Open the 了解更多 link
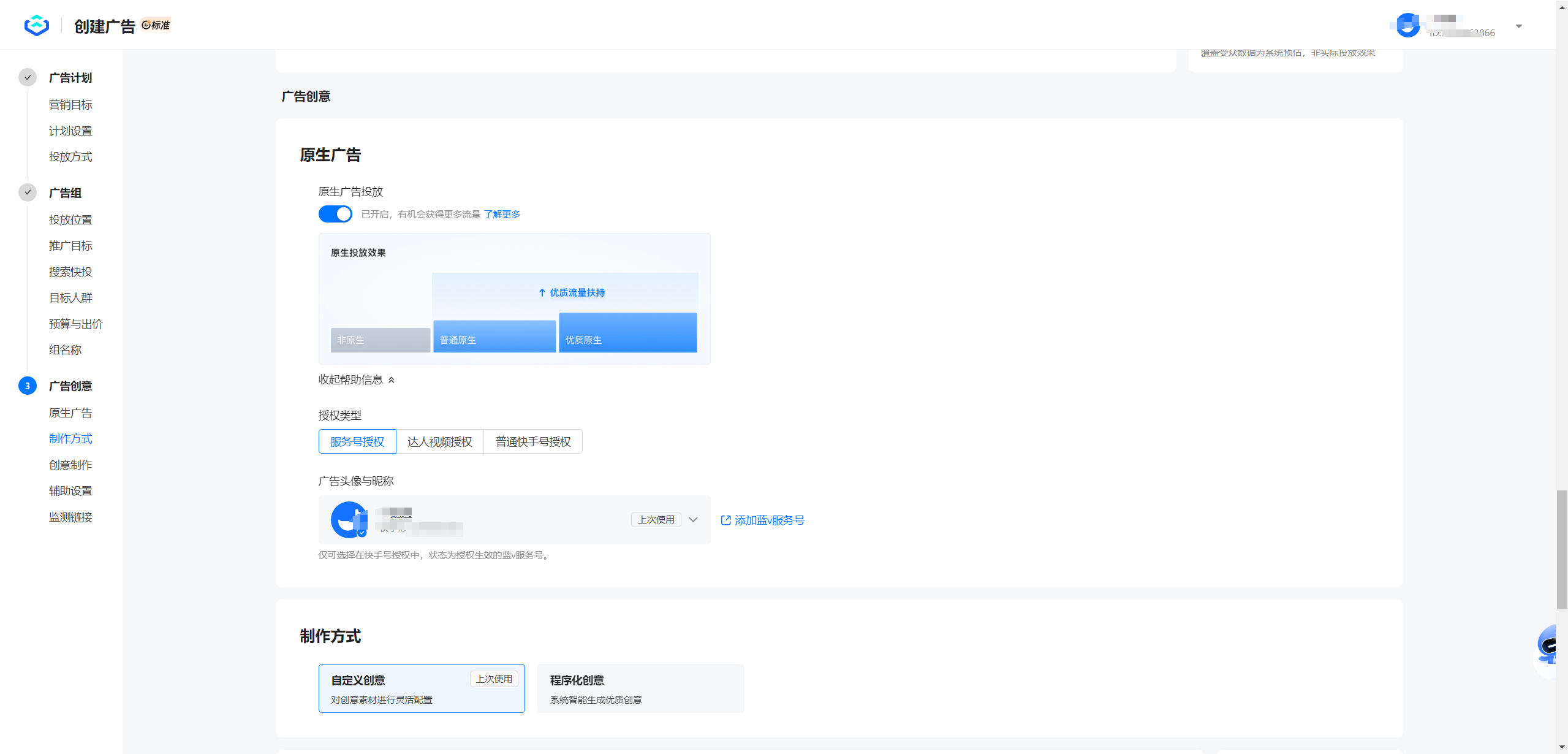 click(x=502, y=214)
